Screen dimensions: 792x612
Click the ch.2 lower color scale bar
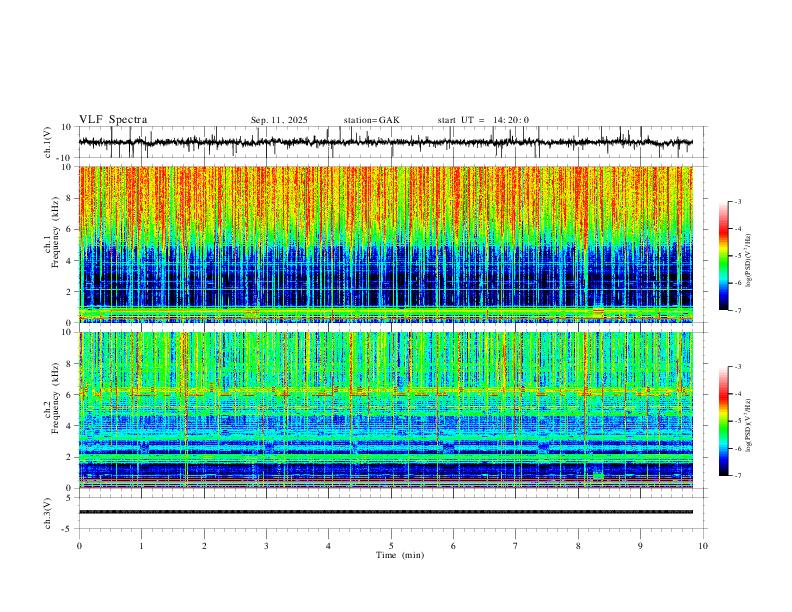tap(723, 421)
